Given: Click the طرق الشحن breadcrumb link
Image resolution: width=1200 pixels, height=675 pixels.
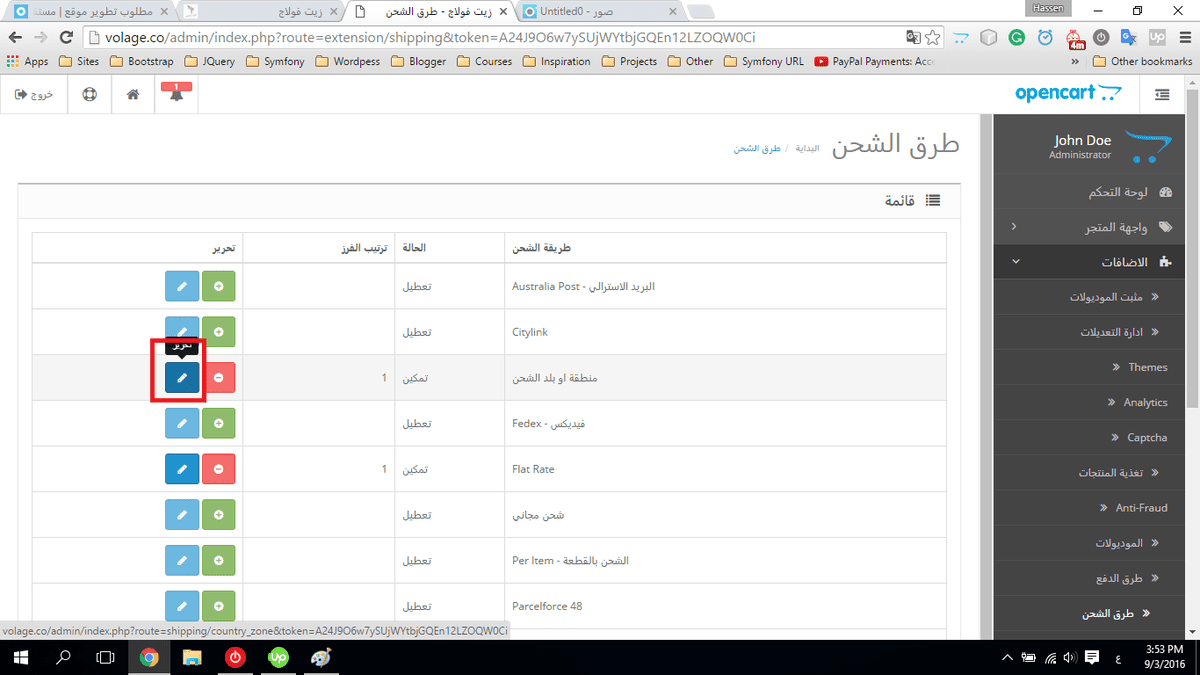Looking at the screenshot, I should point(756,148).
